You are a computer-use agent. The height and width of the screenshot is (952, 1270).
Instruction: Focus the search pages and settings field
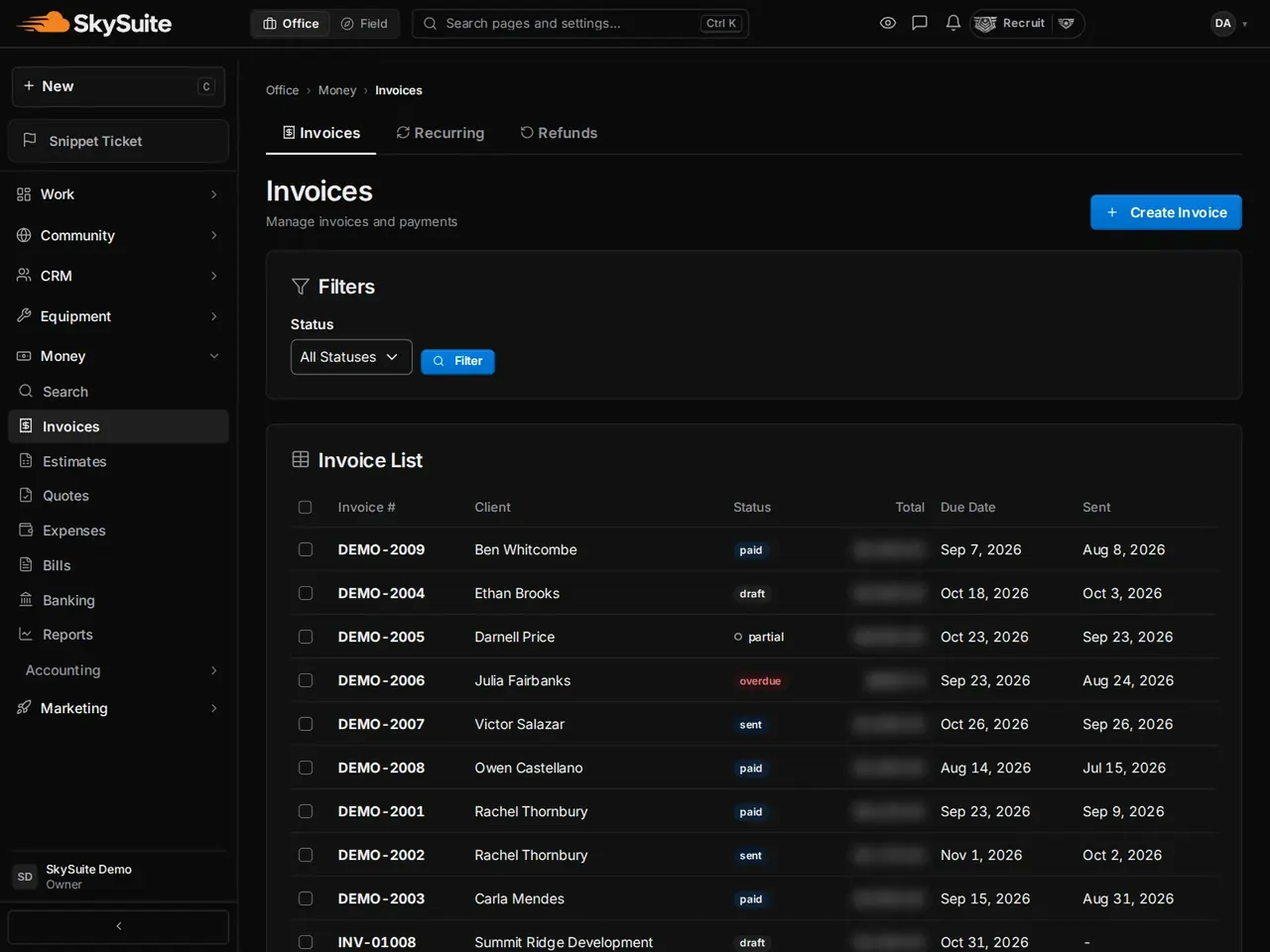pyautogui.click(x=580, y=24)
